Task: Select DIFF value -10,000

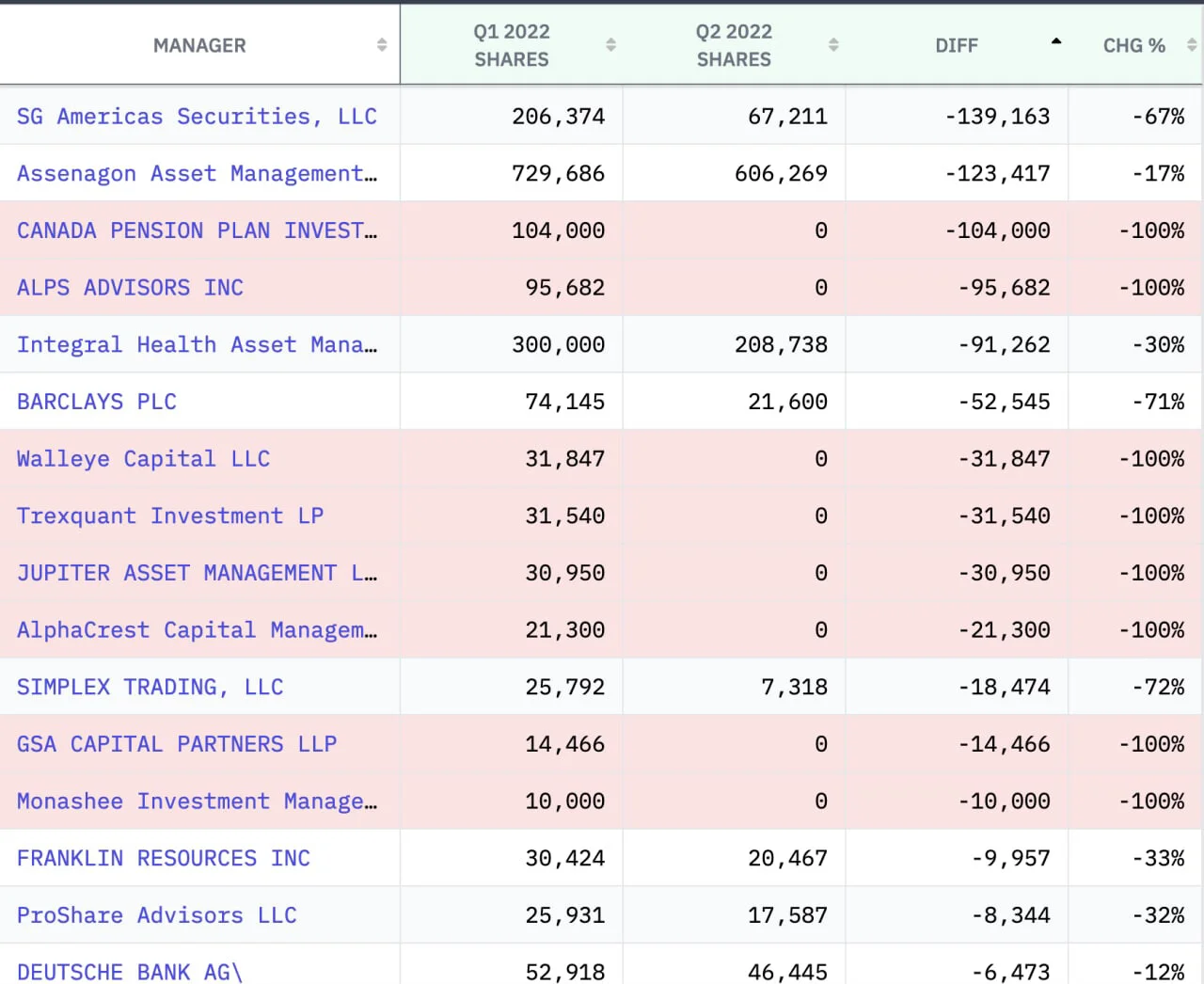Action: (x=1004, y=801)
